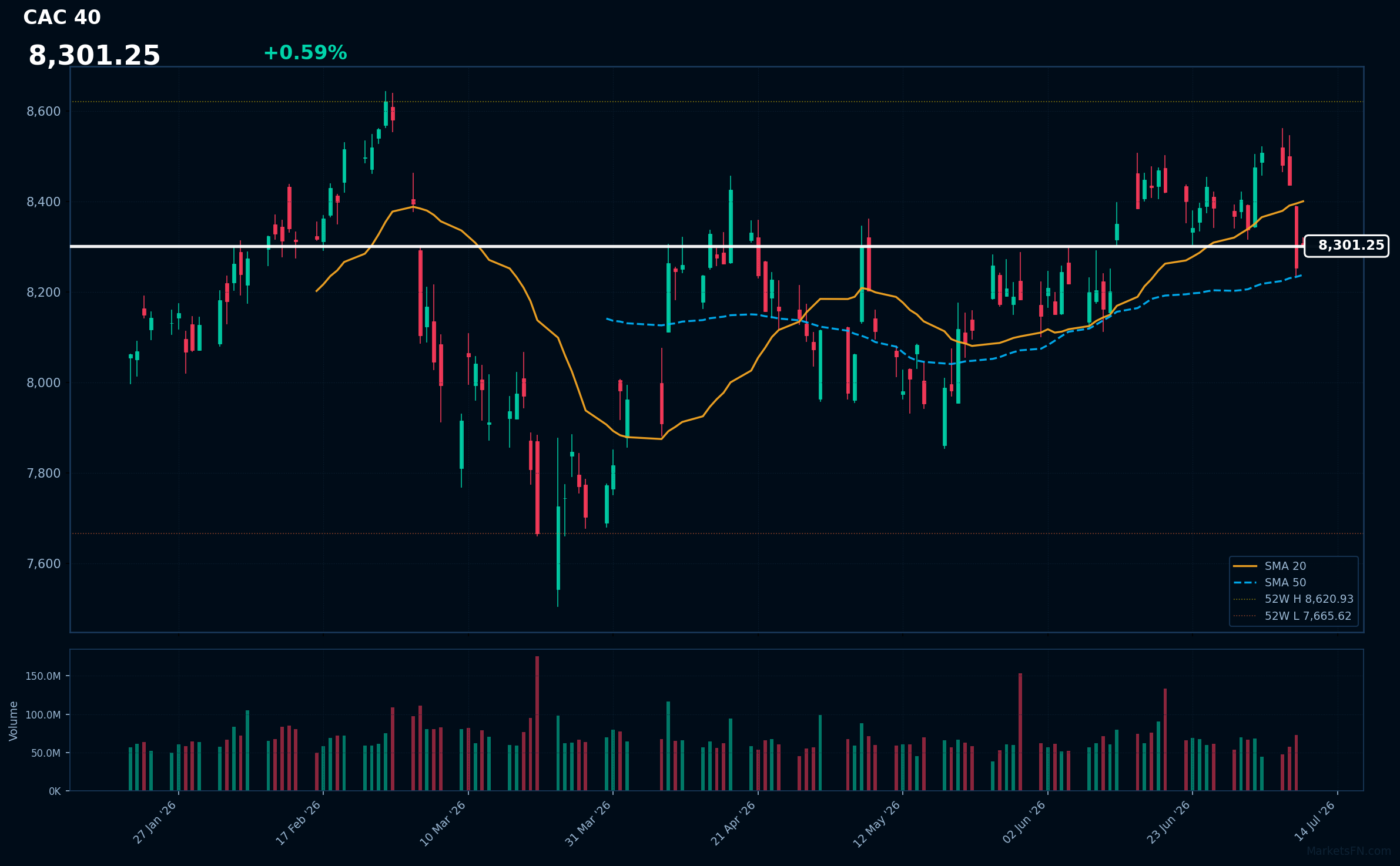
Task: Click the 23 Jun '26 date label
Action: tap(1168, 823)
